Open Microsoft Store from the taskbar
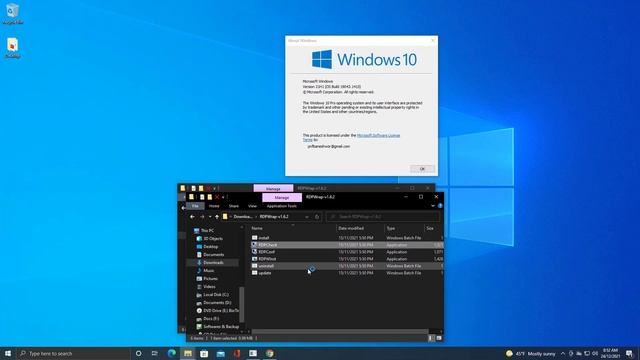The image size is (640, 360). click(x=204, y=353)
